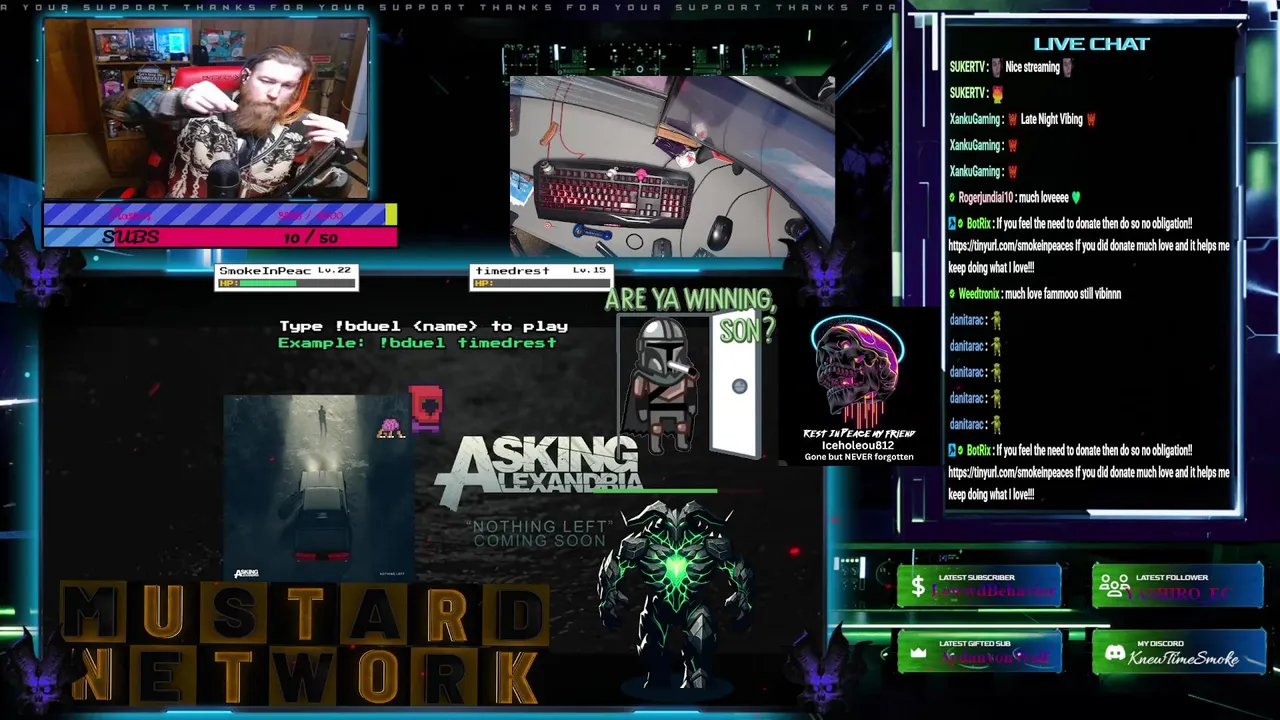
Task: Click the green heart emote after 'much loveeee'
Action: pyautogui.click(x=1076, y=198)
